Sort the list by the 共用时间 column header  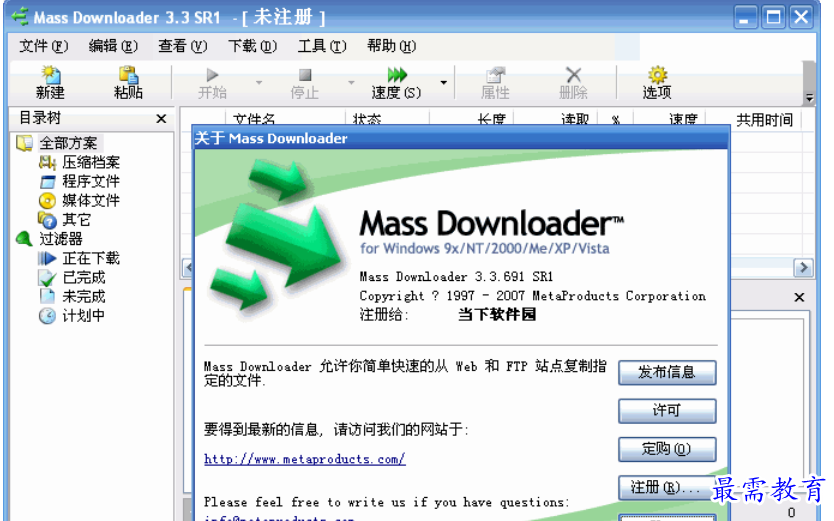pyautogui.click(x=764, y=120)
